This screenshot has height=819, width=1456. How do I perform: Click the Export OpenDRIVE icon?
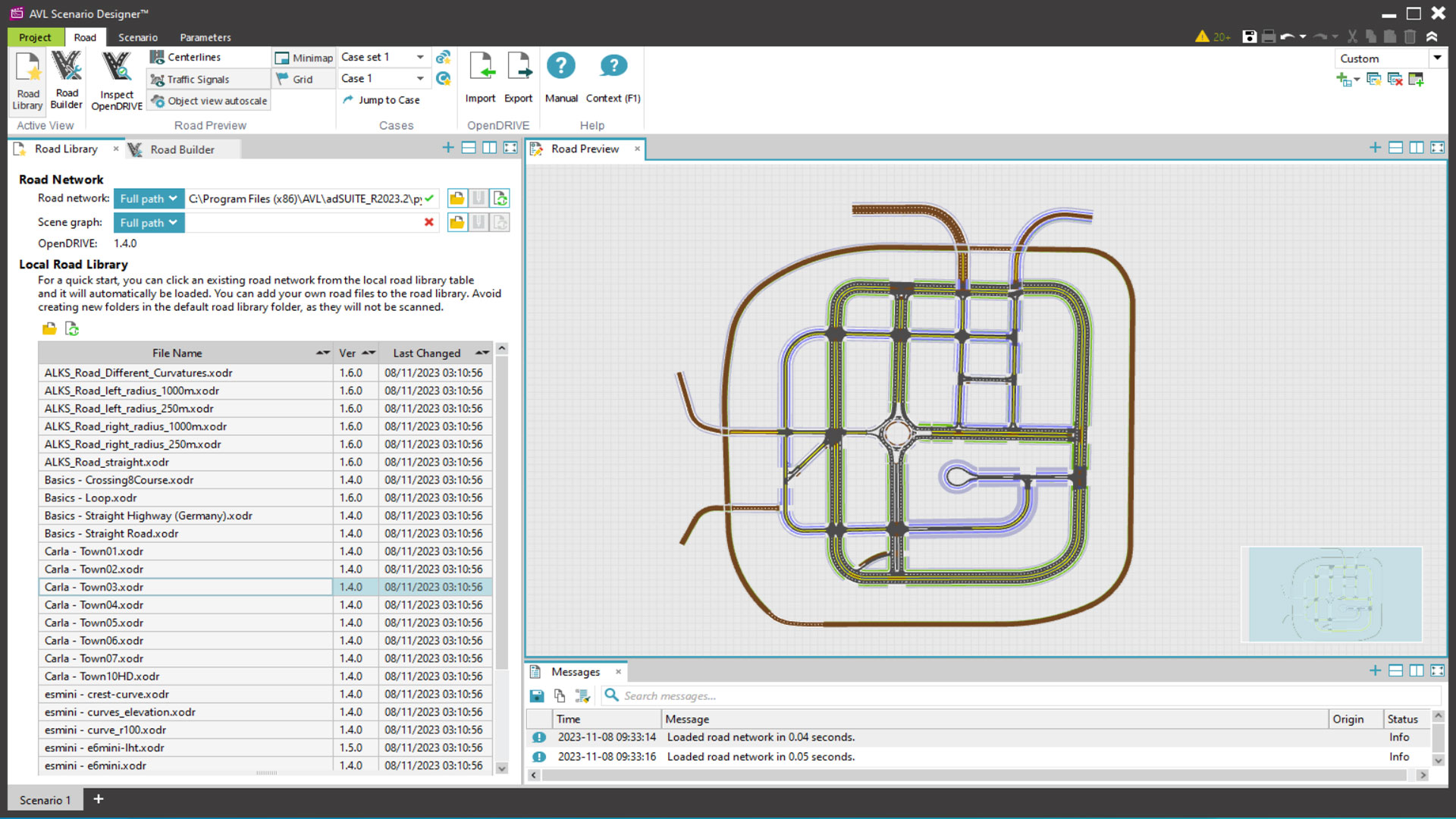519,78
